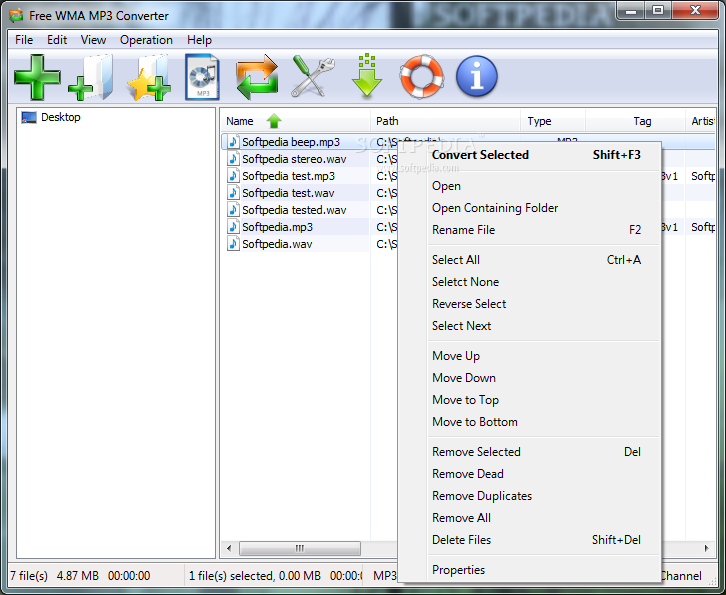The image size is (726, 595).
Task: Click the note icon beside Softpedia stereo.wav
Action: [233, 159]
